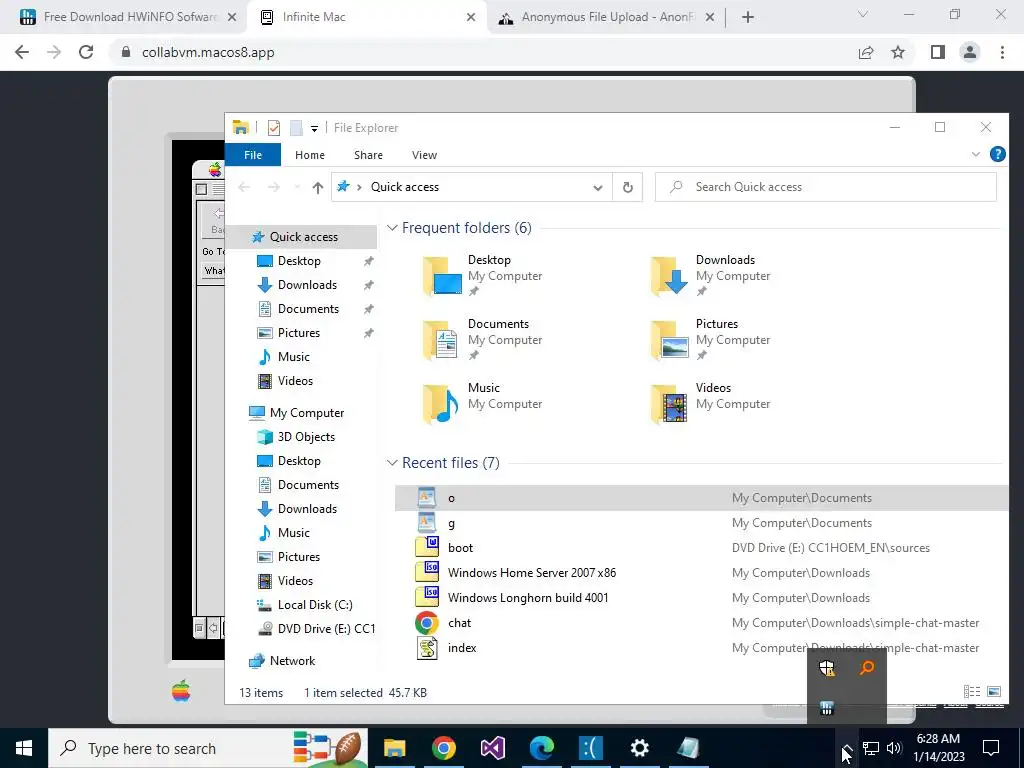Bookmark this page with the star icon
Viewport: 1024px width, 768px height.
tap(898, 52)
